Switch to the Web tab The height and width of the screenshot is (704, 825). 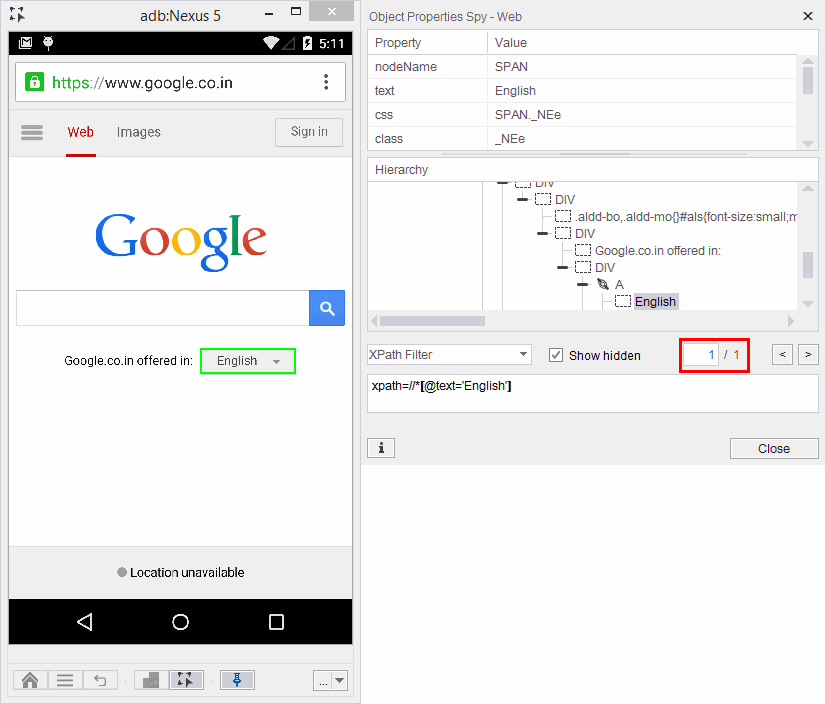pos(81,132)
